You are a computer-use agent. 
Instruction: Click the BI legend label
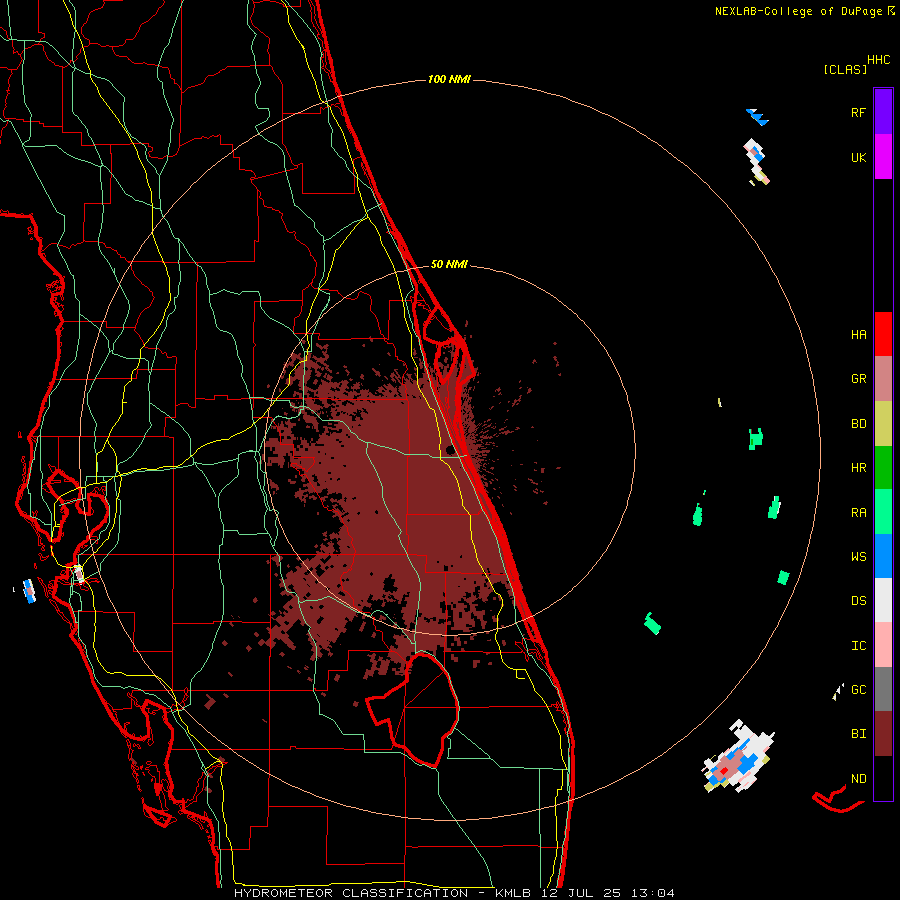coord(858,734)
